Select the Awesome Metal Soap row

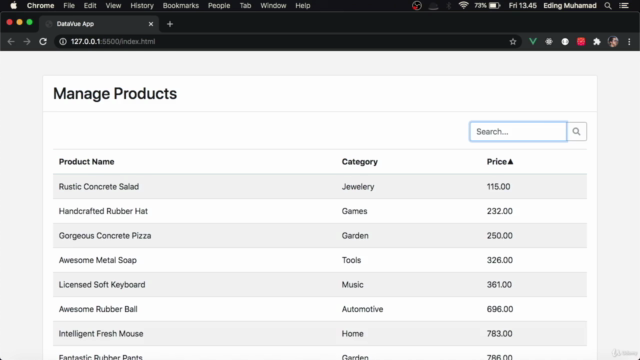[320, 260]
